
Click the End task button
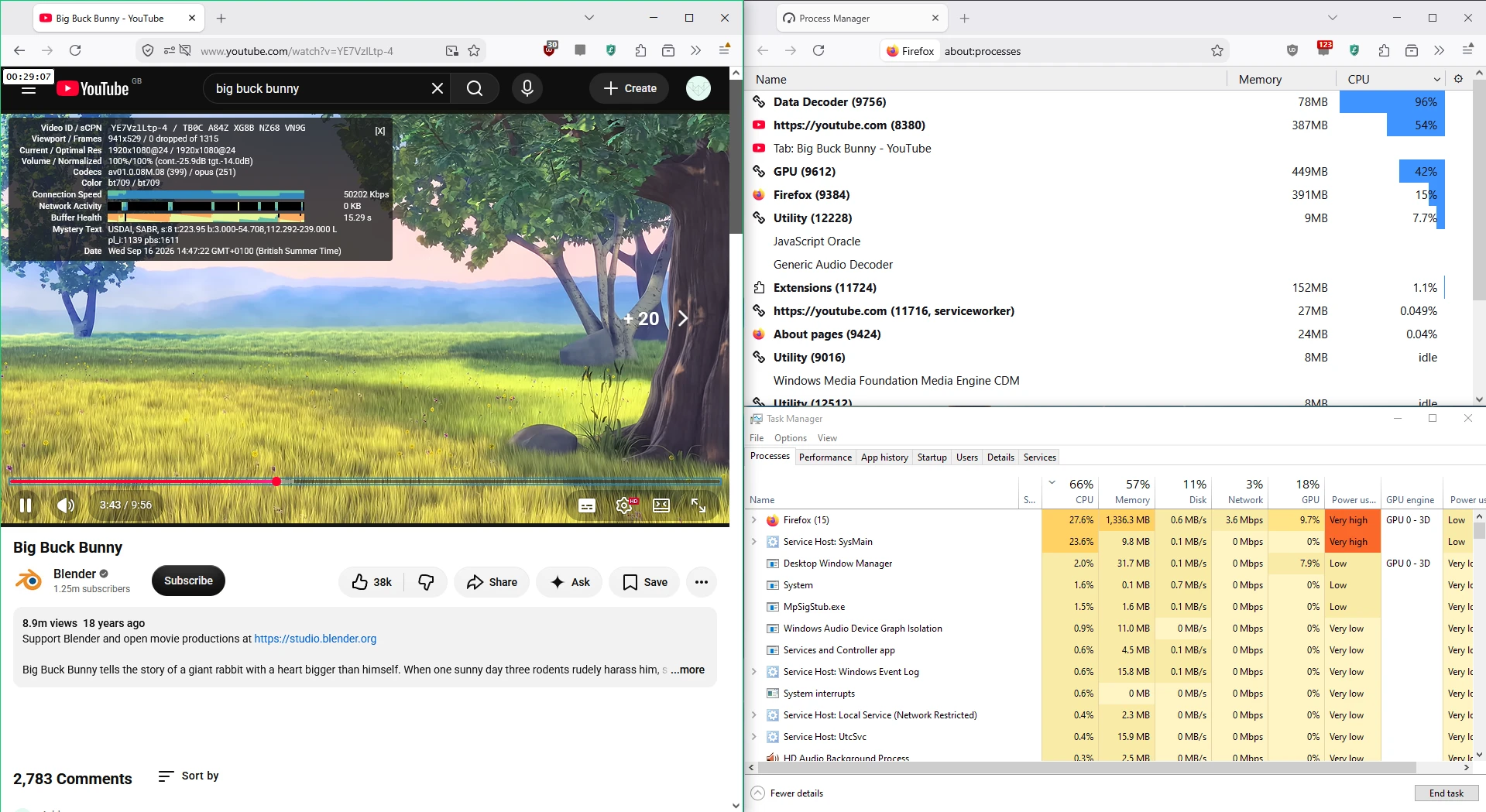tap(1446, 793)
